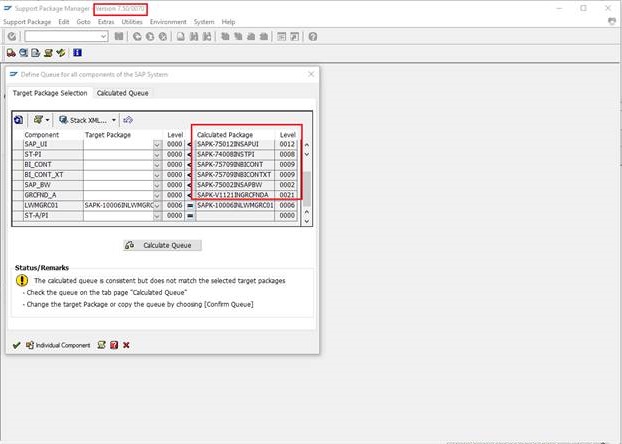Open Target Package dropdown for ST-A/PI row
The width and height of the screenshot is (622, 444).
point(157,215)
